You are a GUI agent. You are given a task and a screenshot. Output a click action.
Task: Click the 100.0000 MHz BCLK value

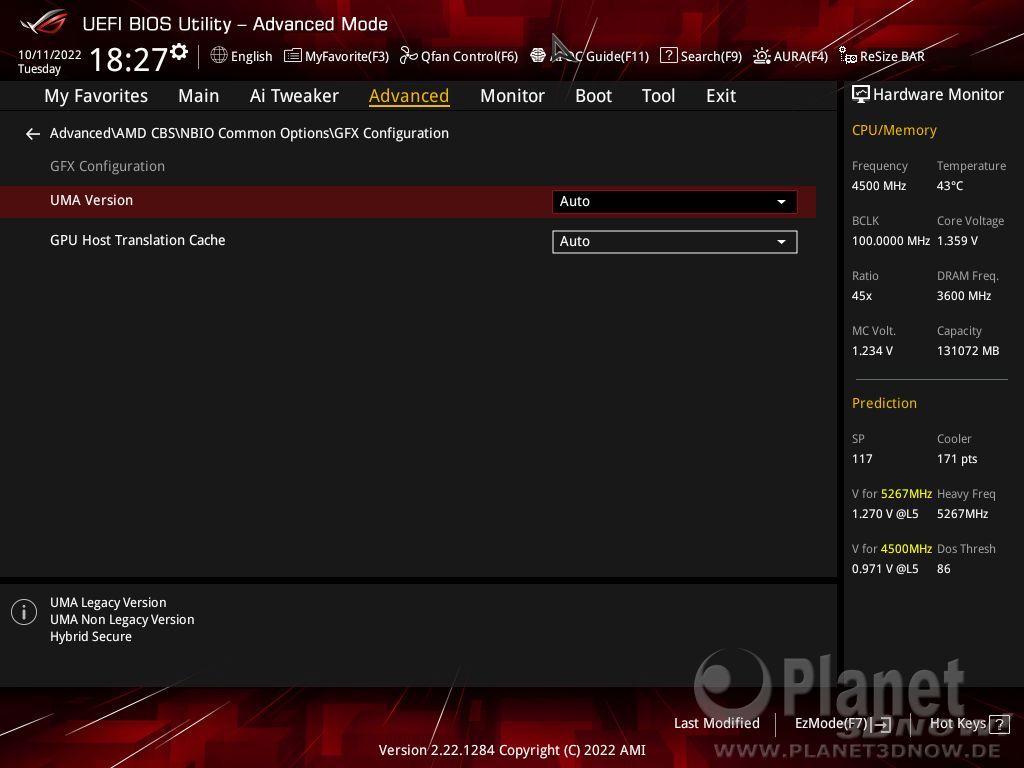[x=891, y=241]
